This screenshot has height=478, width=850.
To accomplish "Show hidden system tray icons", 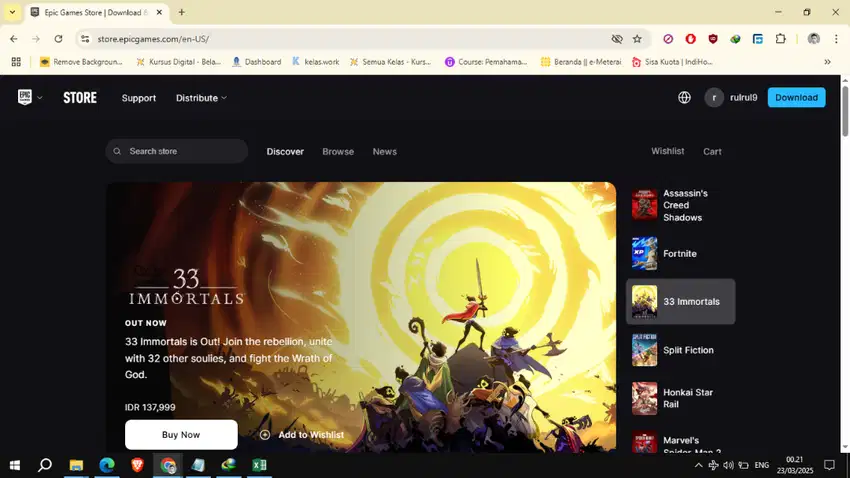I will pyautogui.click(x=698, y=465).
